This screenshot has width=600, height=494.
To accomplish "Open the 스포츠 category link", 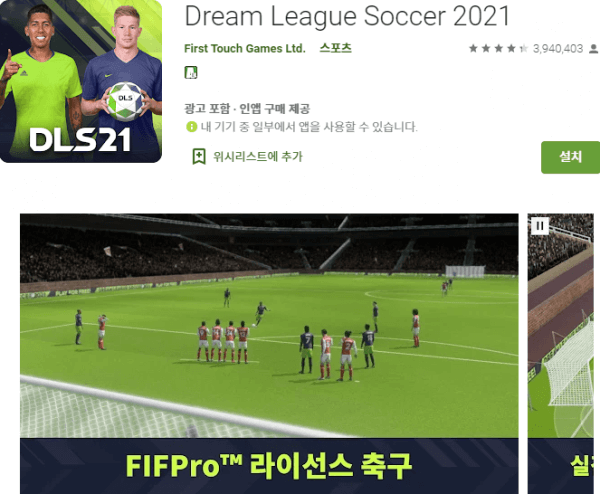I will [x=336, y=48].
